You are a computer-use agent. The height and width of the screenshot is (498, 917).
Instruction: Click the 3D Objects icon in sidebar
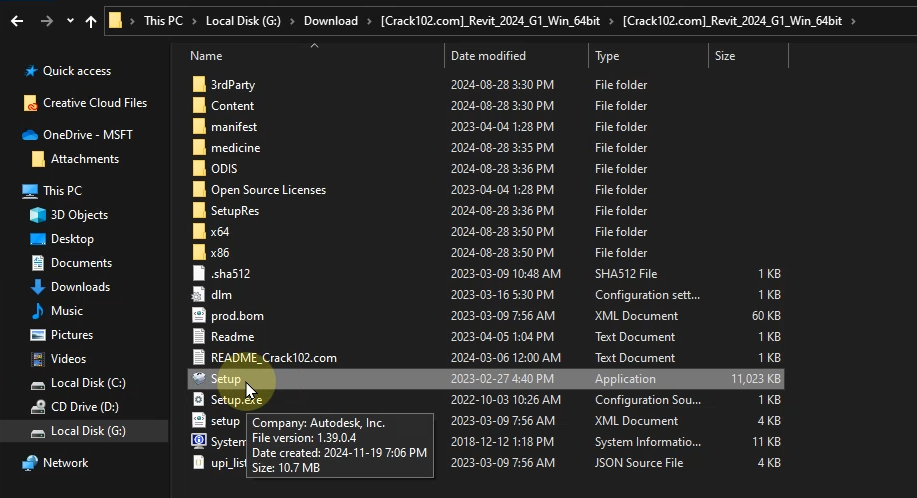38,215
